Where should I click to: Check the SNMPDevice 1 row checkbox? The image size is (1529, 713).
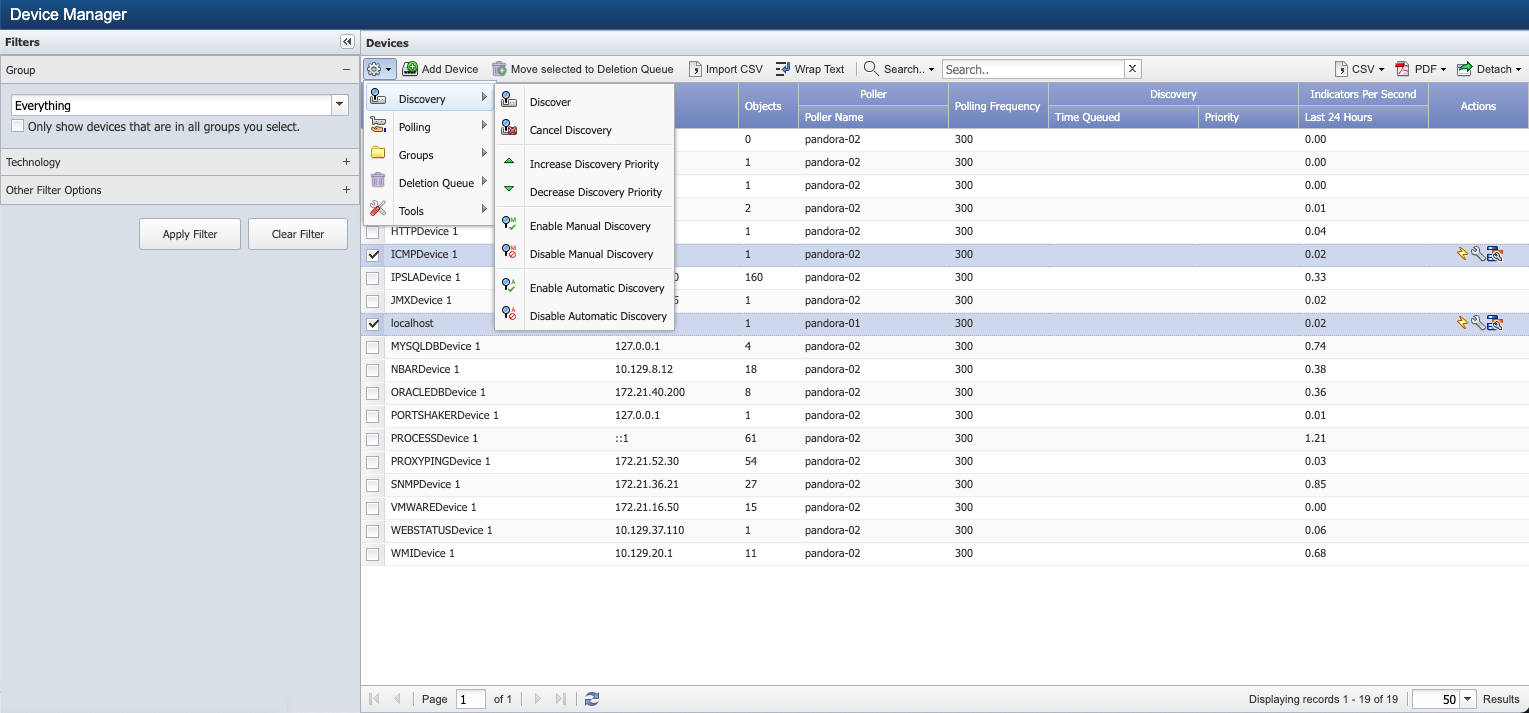(x=373, y=485)
